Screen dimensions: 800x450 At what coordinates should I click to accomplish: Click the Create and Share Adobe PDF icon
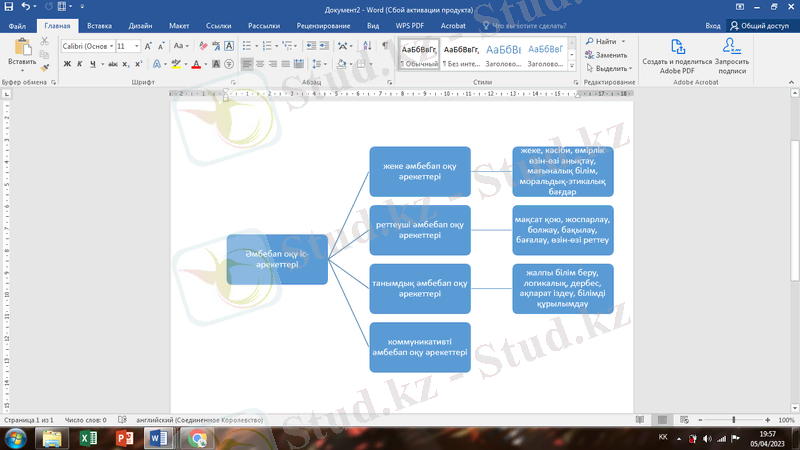pyautogui.click(x=677, y=46)
